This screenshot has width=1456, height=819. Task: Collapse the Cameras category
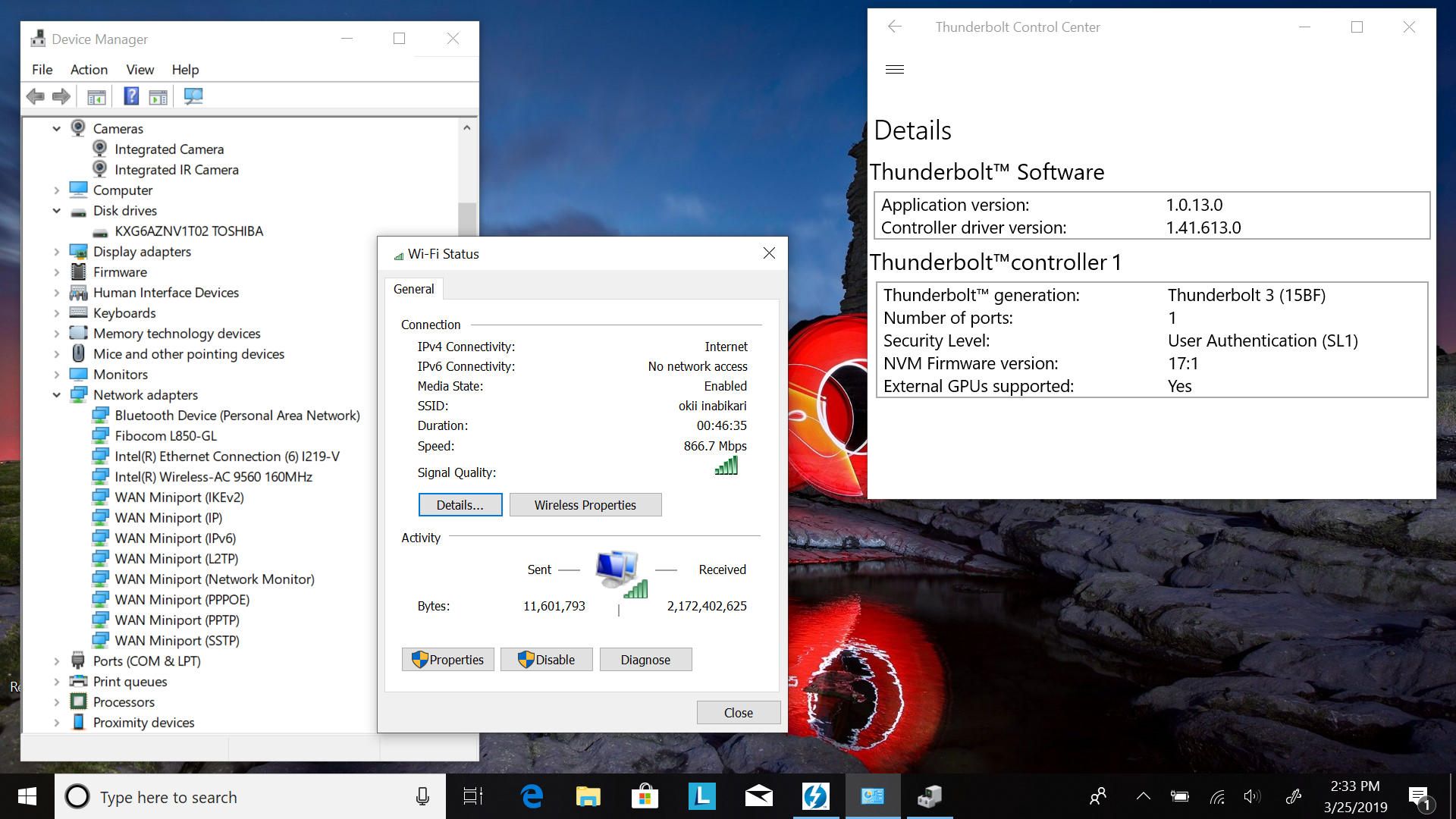point(57,129)
